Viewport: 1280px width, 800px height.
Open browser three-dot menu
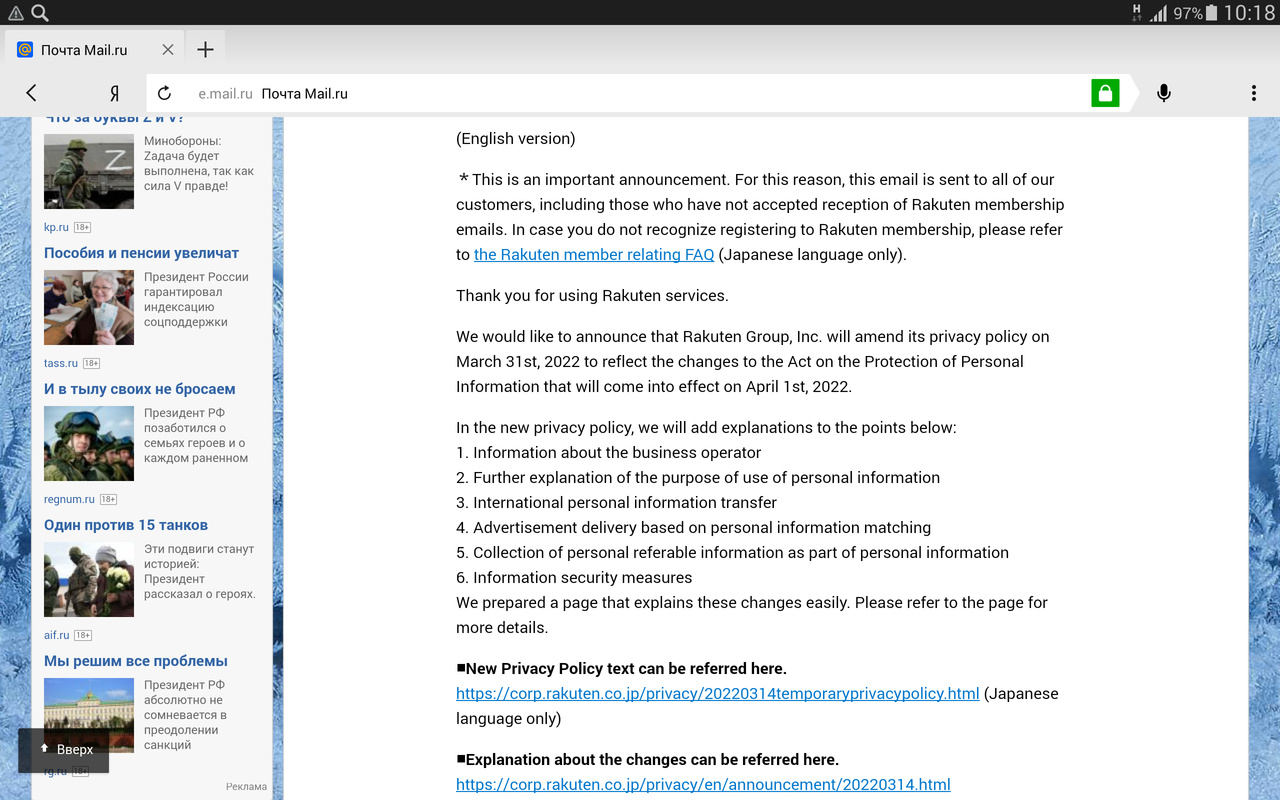coord(1253,93)
